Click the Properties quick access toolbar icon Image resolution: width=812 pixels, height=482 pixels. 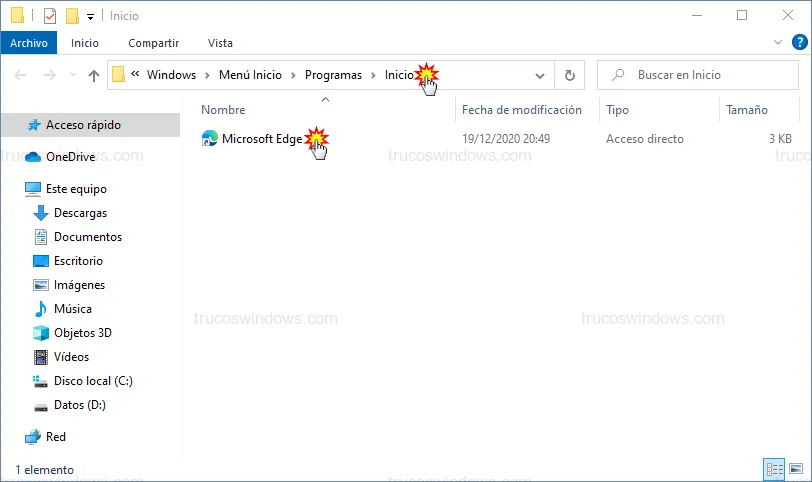(x=50, y=16)
